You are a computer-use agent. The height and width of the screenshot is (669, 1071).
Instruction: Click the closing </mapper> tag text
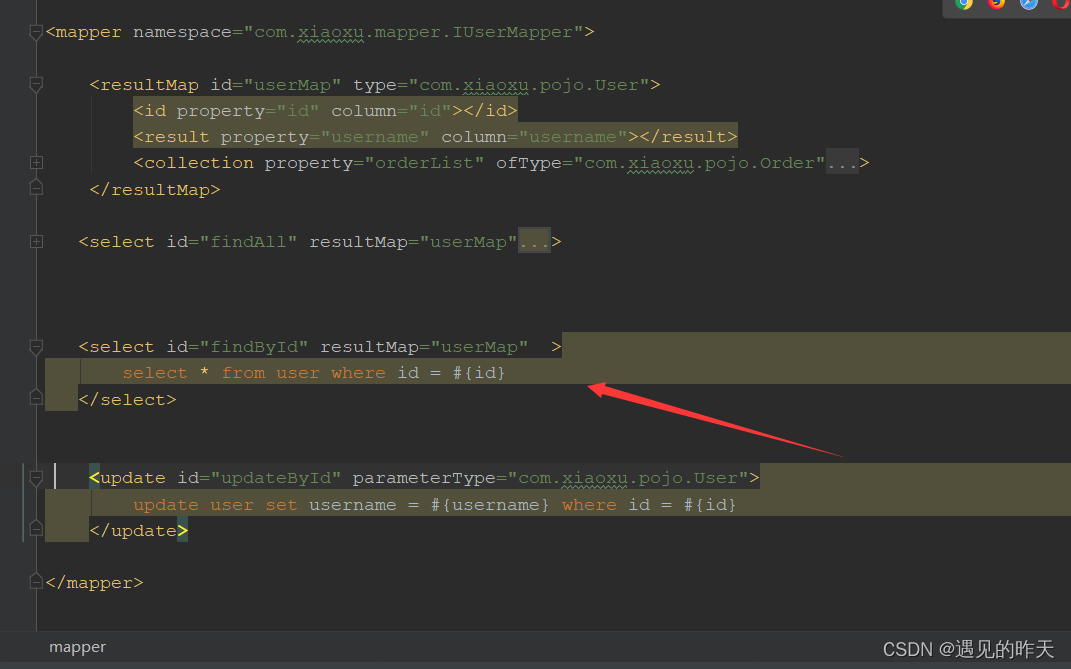(94, 583)
